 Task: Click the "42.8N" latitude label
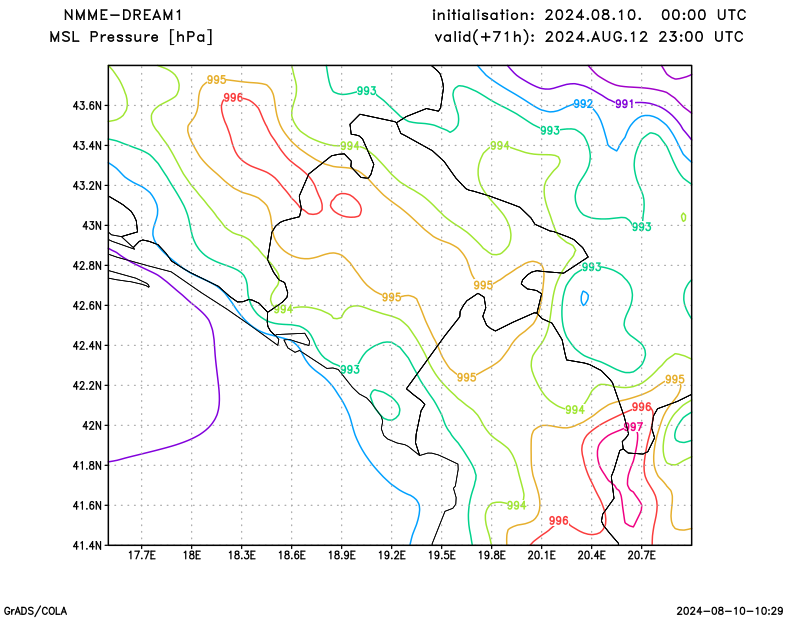[x=87, y=265]
